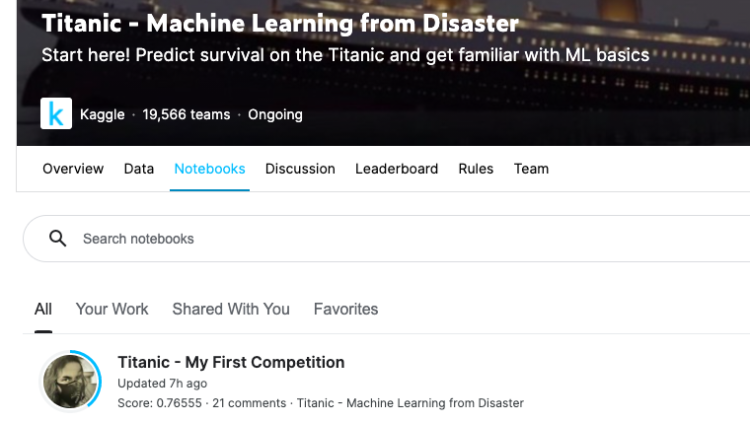
Task: Show notebooks Shared With You
Action: pos(231,309)
